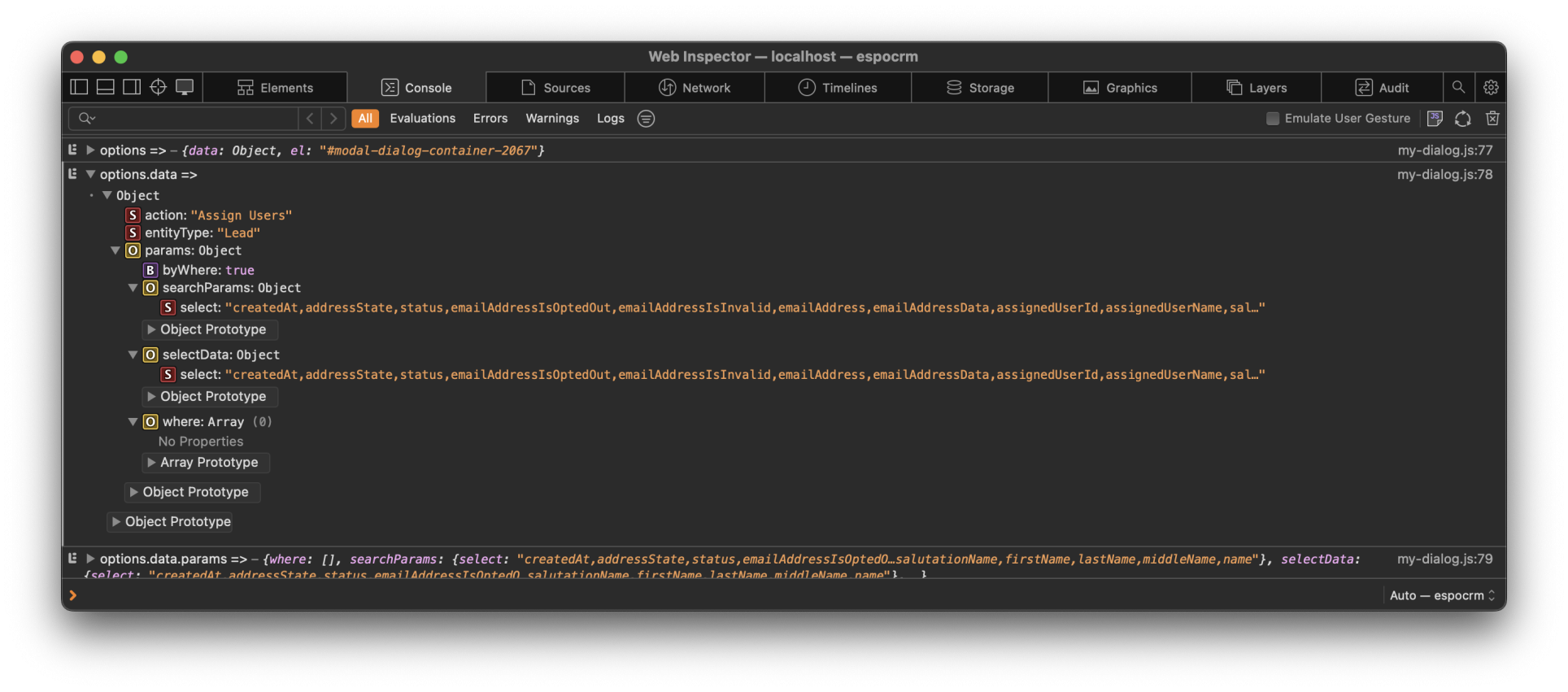Expand the first options log entry
This screenshot has width=1568, height=692.
coord(90,150)
